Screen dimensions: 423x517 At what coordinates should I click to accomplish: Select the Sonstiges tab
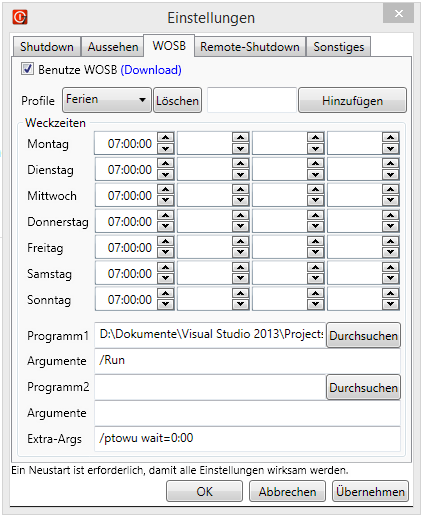pos(338,47)
